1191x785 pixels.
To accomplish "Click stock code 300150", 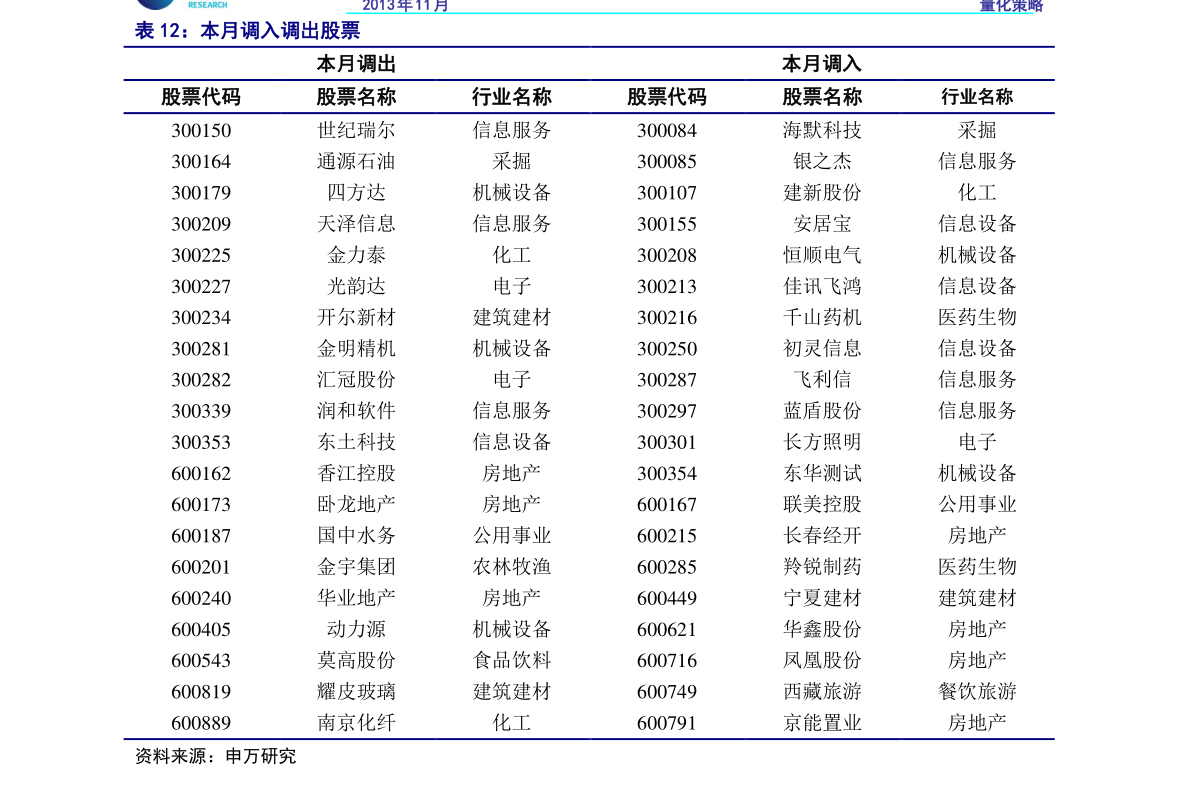I will (x=201, y=131).
